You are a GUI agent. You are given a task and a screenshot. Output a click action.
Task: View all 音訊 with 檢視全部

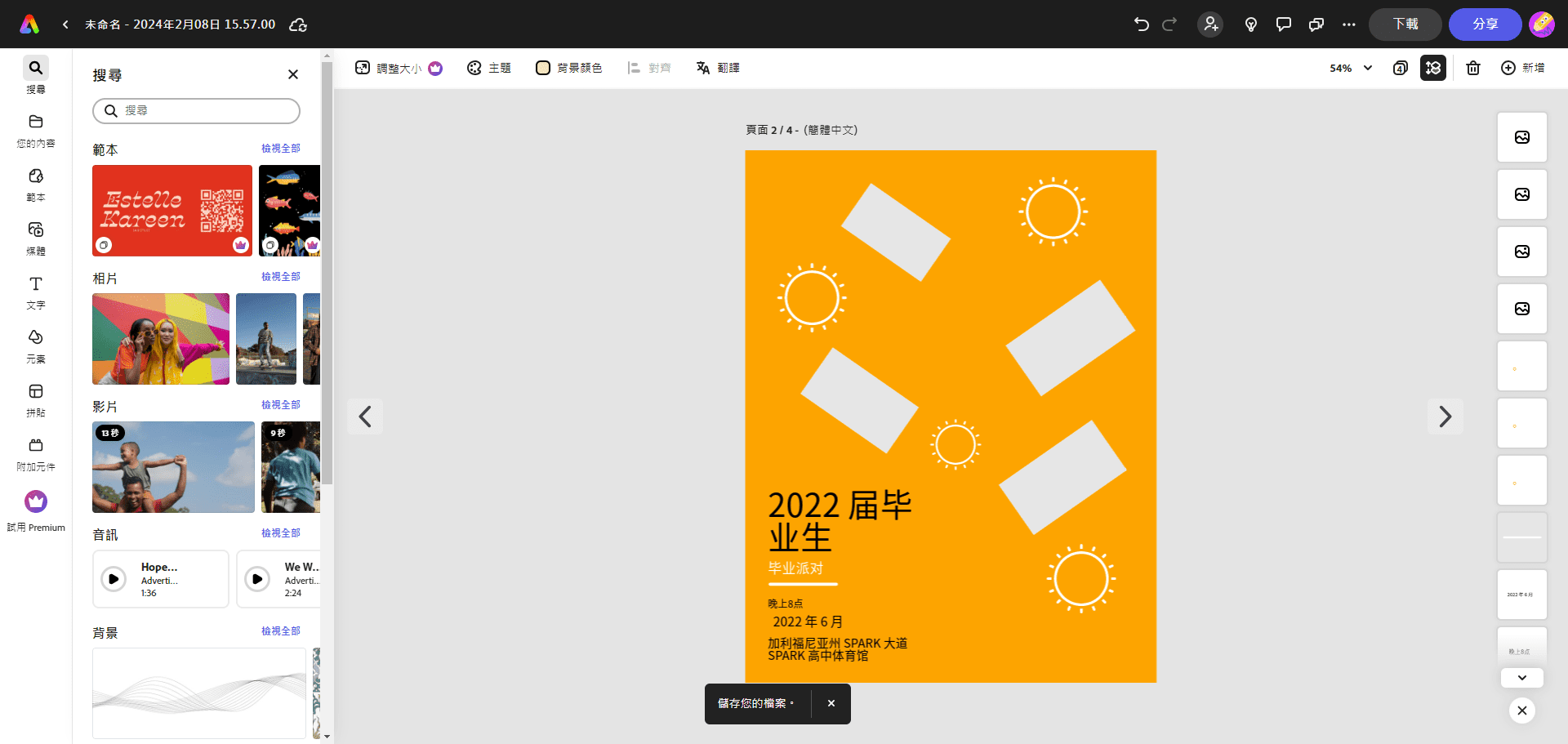pyautogui.click(x=281, y=533)
